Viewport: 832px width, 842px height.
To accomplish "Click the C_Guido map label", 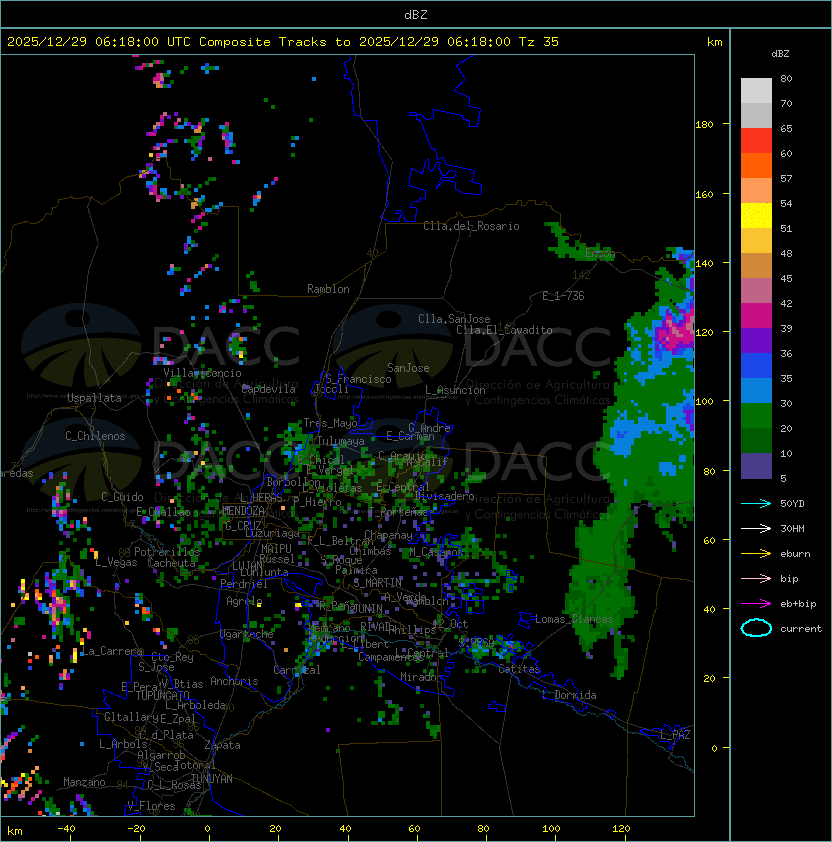I will click(122, 497).
